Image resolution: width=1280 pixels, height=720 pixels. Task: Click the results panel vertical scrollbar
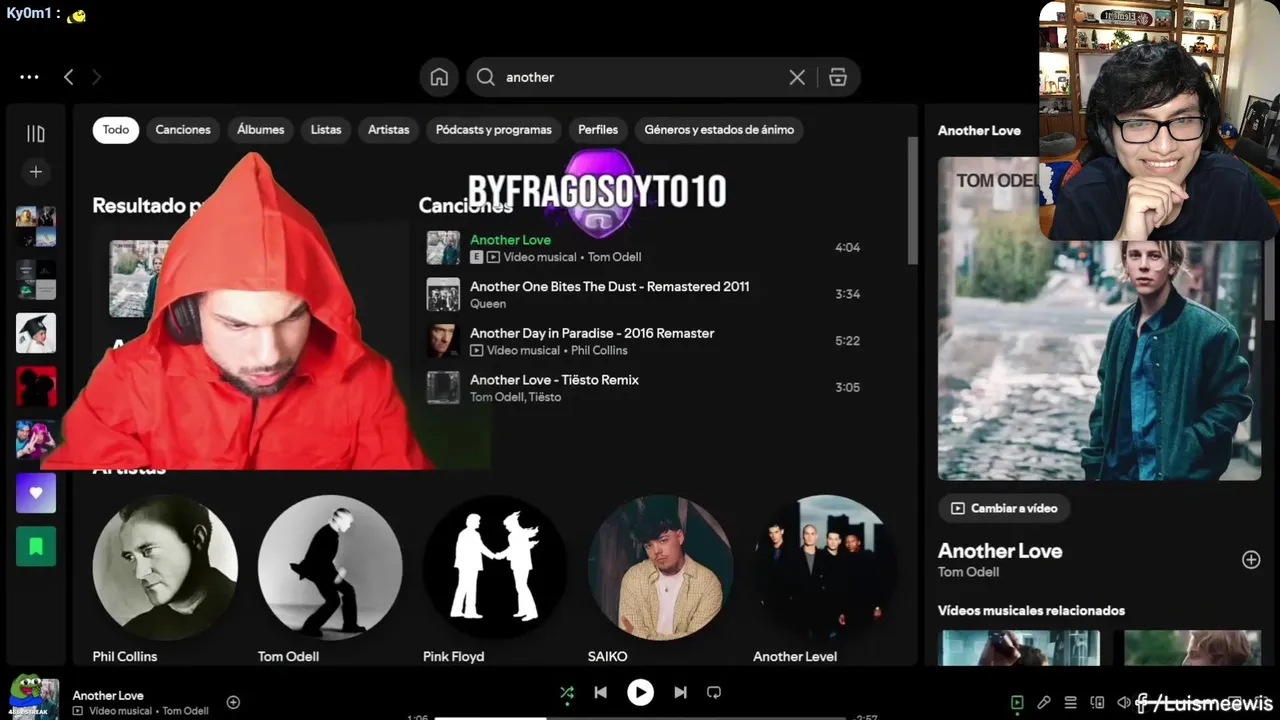click(x=912, y=200)
